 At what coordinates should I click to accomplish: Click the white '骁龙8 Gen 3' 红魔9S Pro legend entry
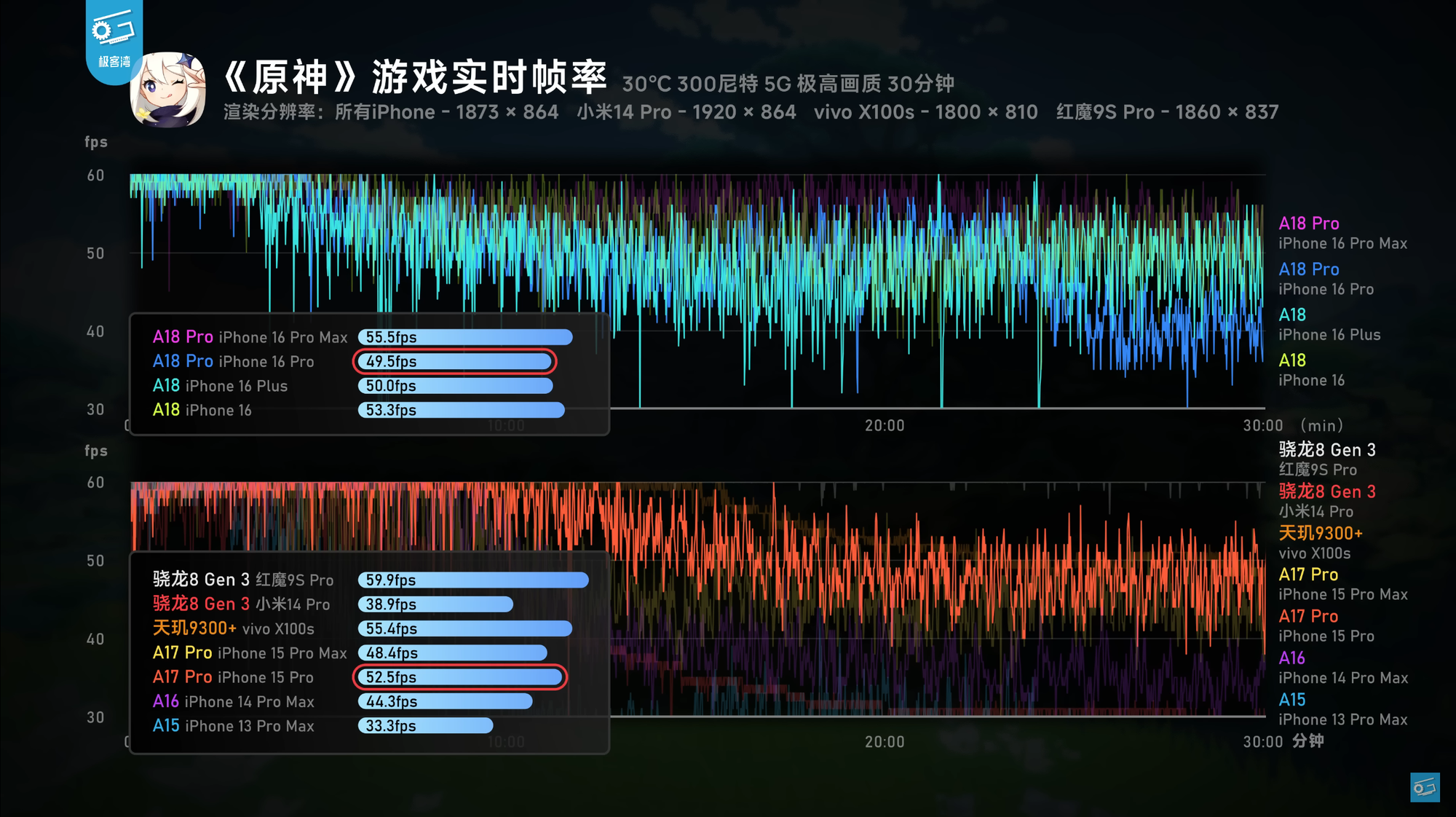[x=1327, y=459]
